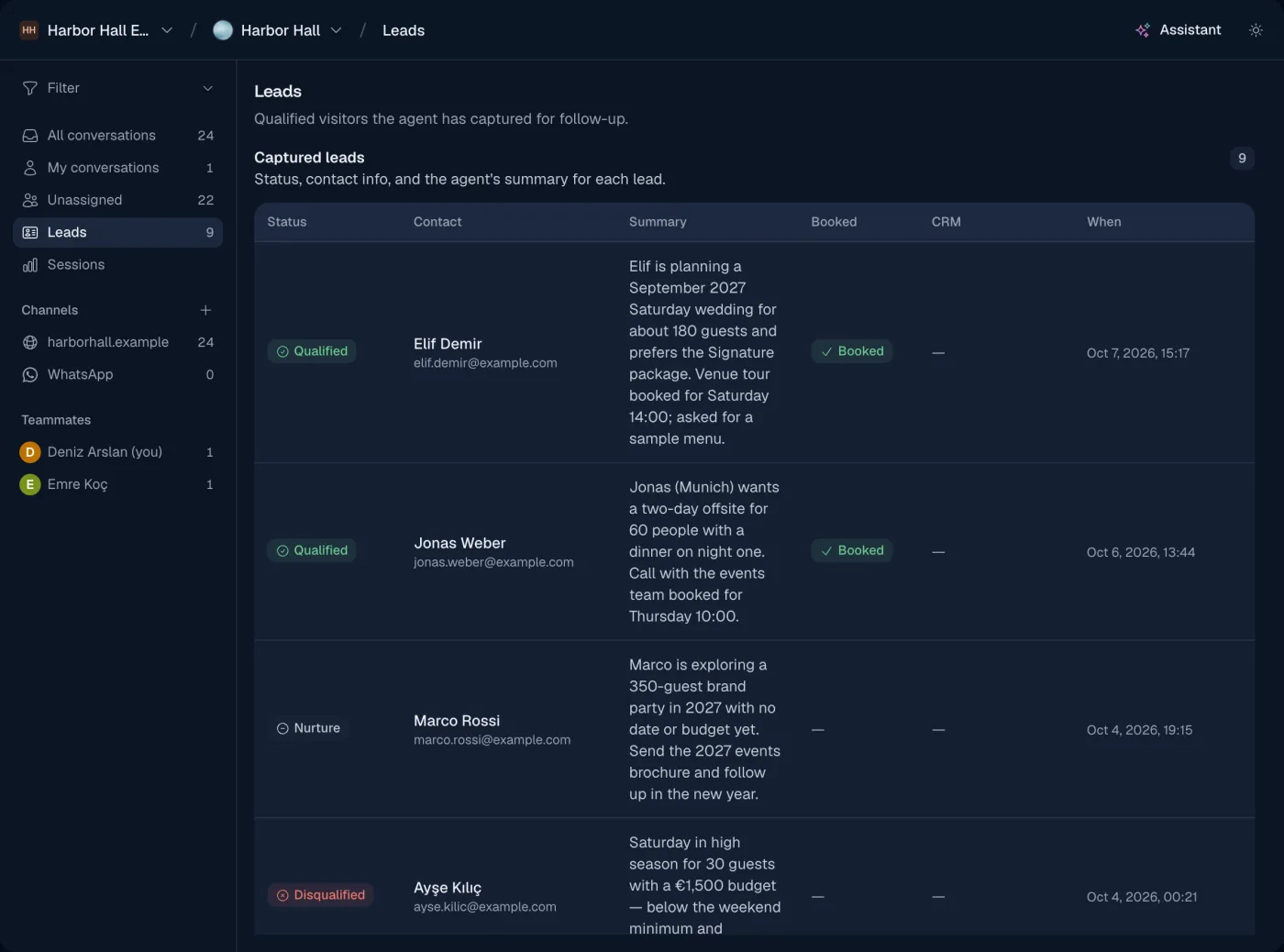Viewport: 1284px width, 952px height.
Task: Open the Assistant panel
Action: tap(1179, 30)
